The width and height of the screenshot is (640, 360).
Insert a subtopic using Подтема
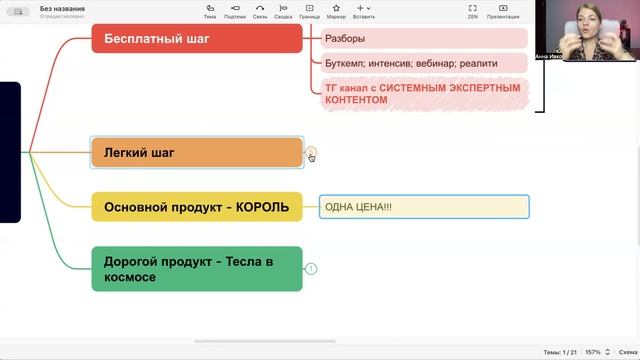click(235, 12)
